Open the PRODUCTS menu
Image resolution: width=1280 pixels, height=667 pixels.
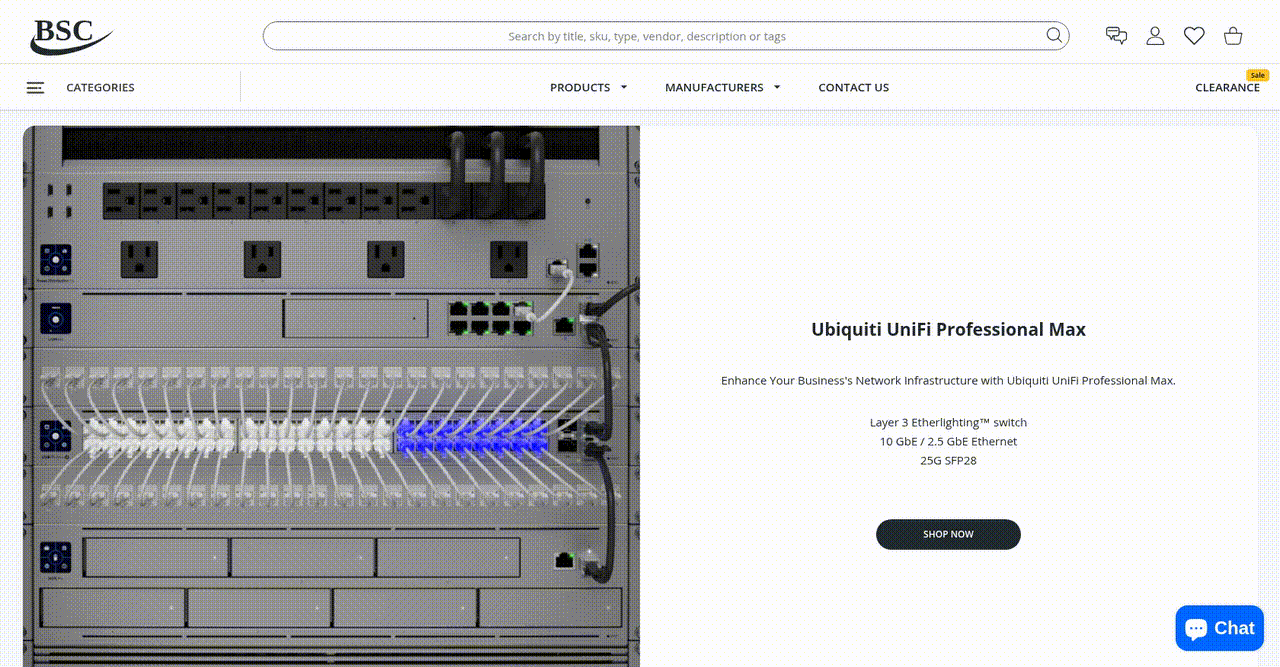[580, 88]
